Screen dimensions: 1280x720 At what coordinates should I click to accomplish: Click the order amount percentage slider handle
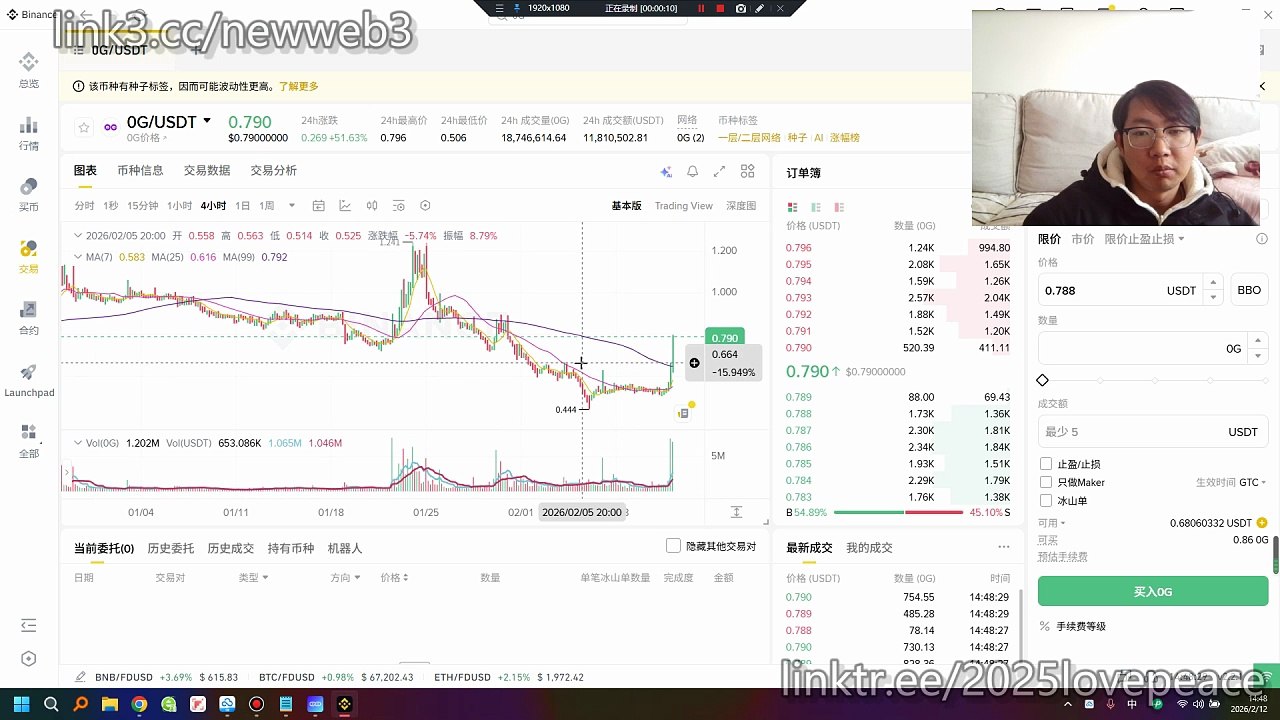1043,380
